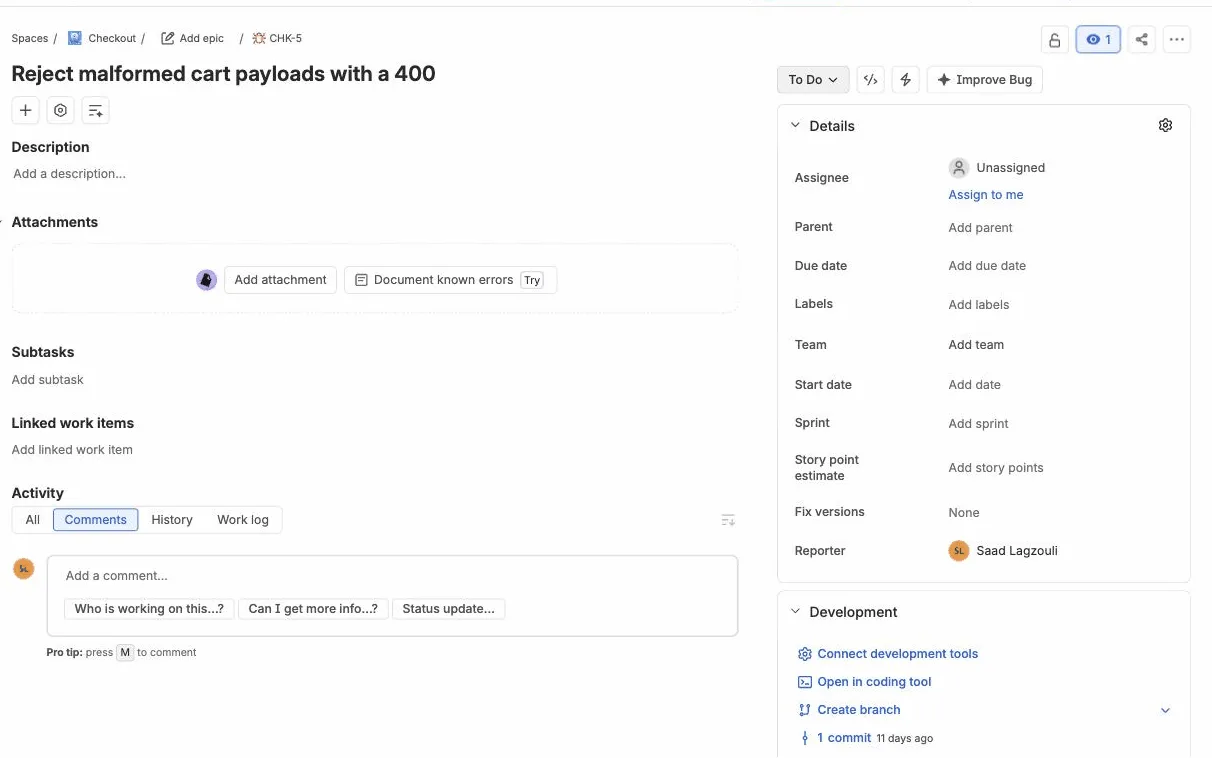The height and width of the screenshot is (758, 1212).
Task: Collapse the Development section
Action: pos(796,612)
